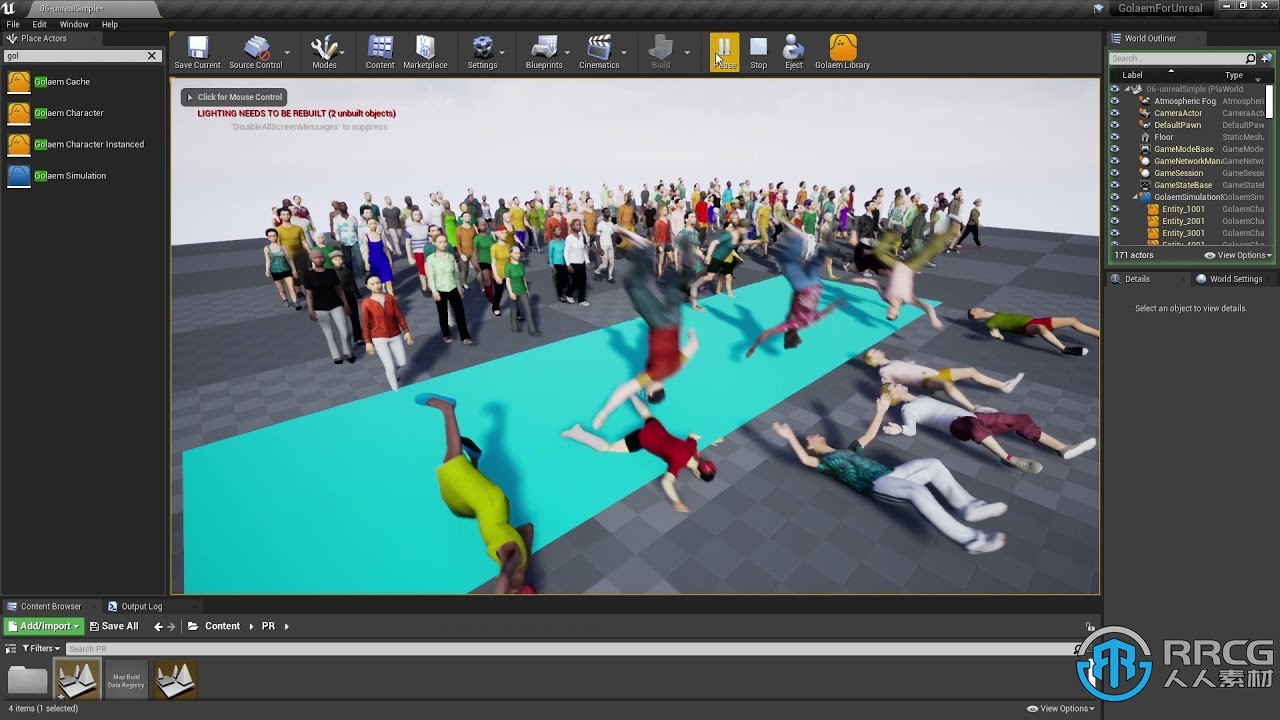Open the Blueprints dropdown arrow

(567, 52)
